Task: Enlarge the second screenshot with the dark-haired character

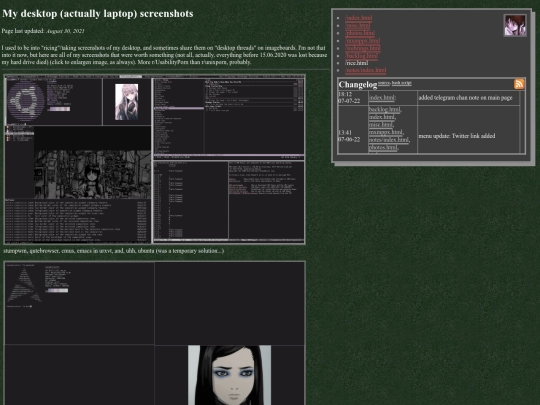Action: 154,333
